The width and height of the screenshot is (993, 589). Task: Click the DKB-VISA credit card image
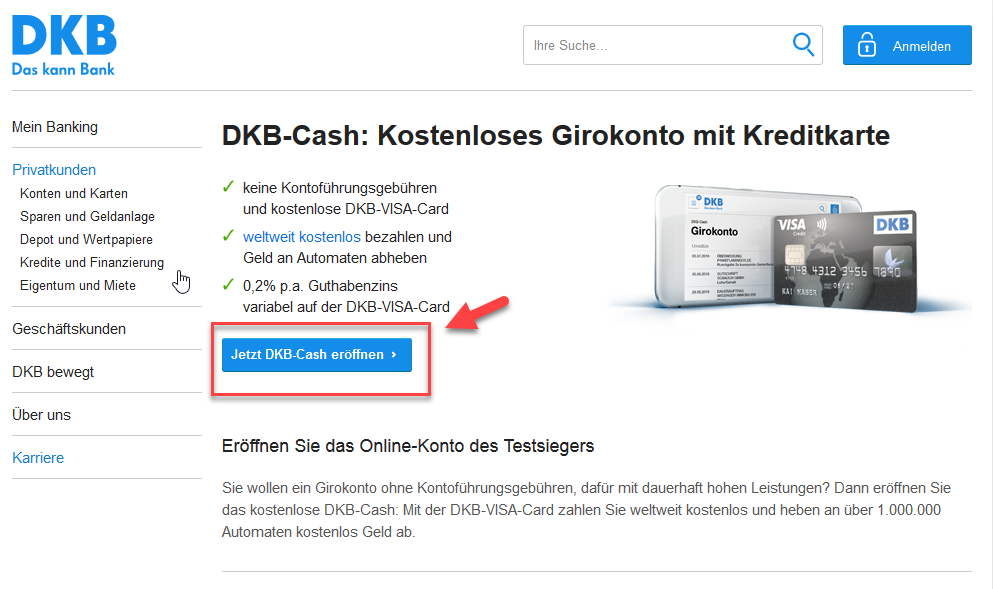844,260
